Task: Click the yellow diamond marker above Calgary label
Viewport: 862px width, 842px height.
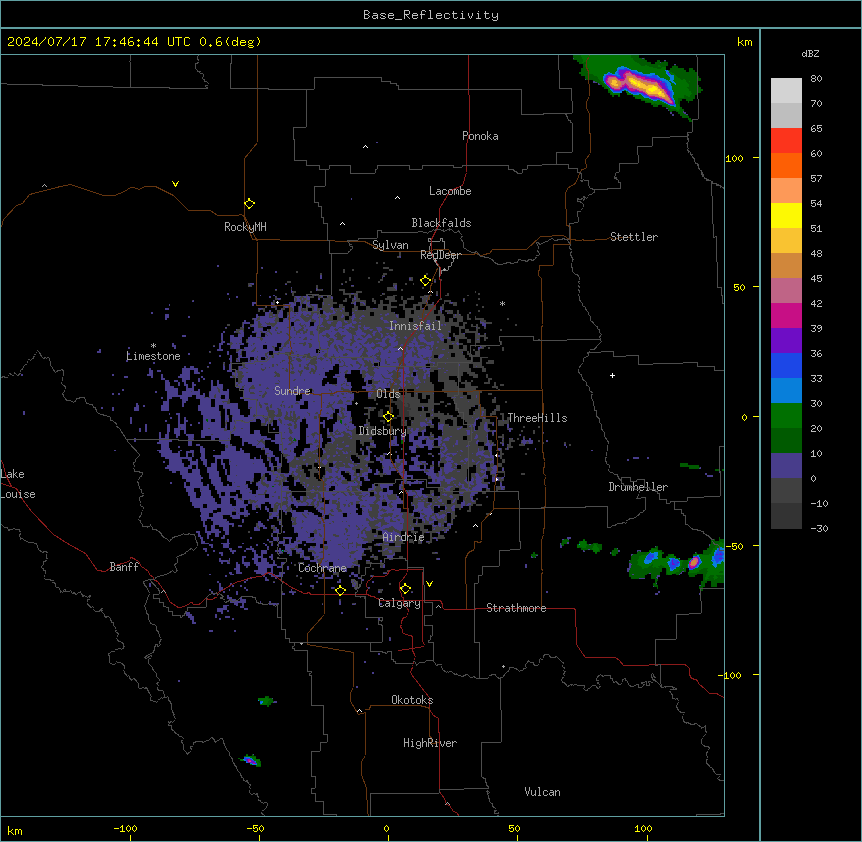Action: [x=405, y=589]
